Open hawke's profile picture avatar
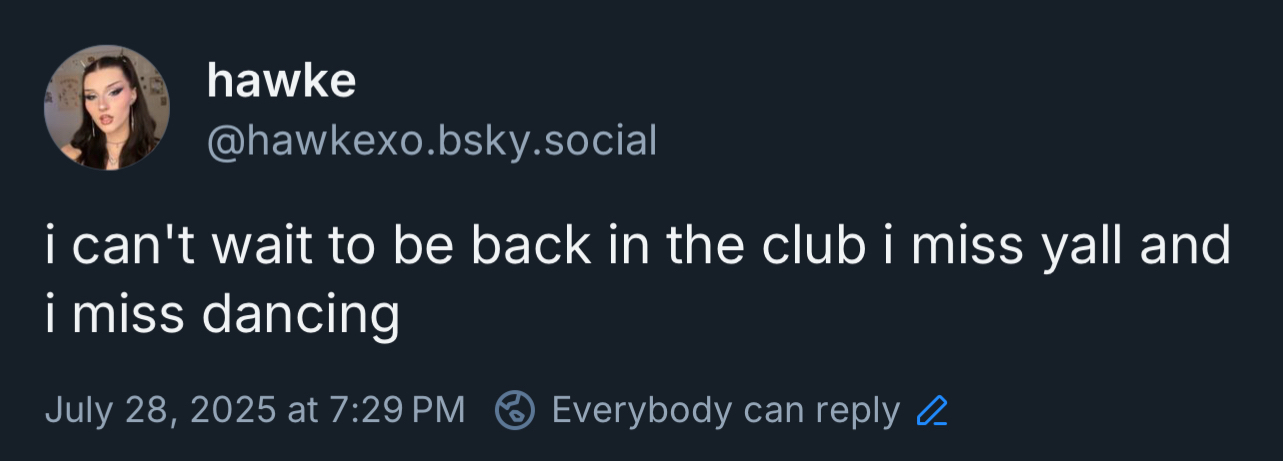Screen dimensions: 1283x461 click(107, 108)
